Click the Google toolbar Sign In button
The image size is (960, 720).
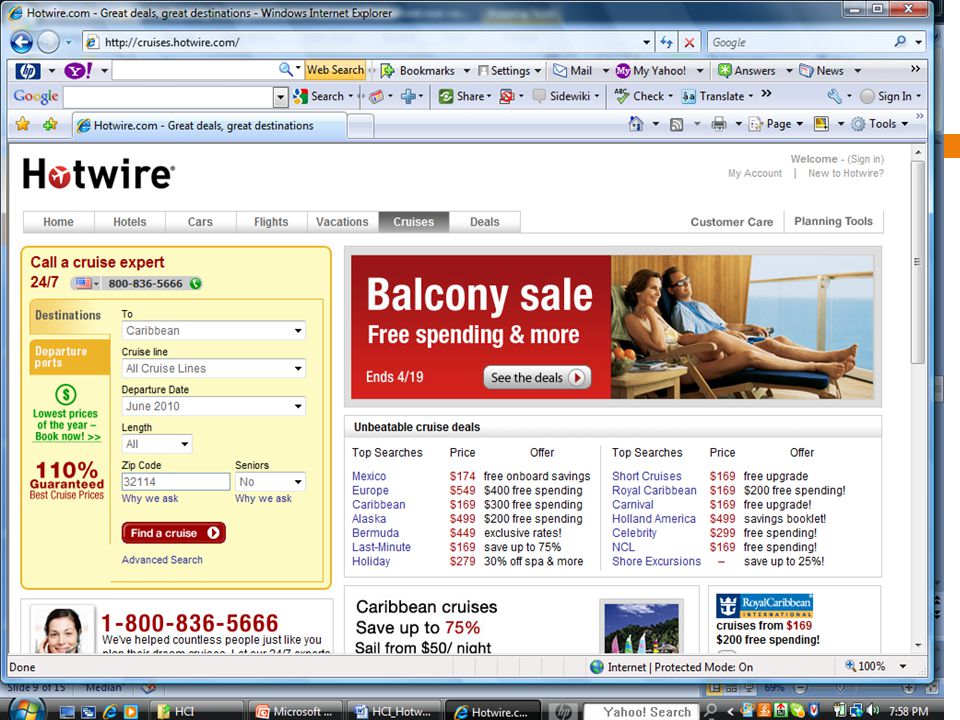click(890, 96)
